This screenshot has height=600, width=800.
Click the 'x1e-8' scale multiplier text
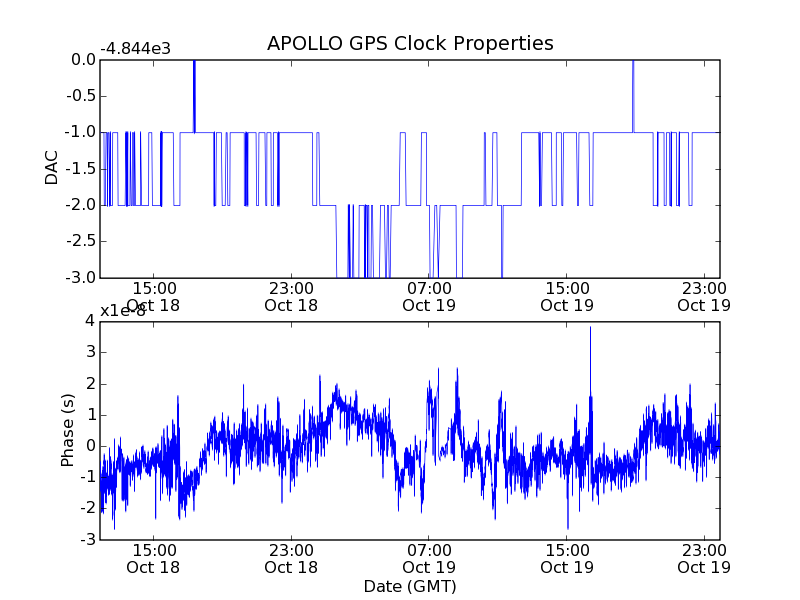(122, 311)
